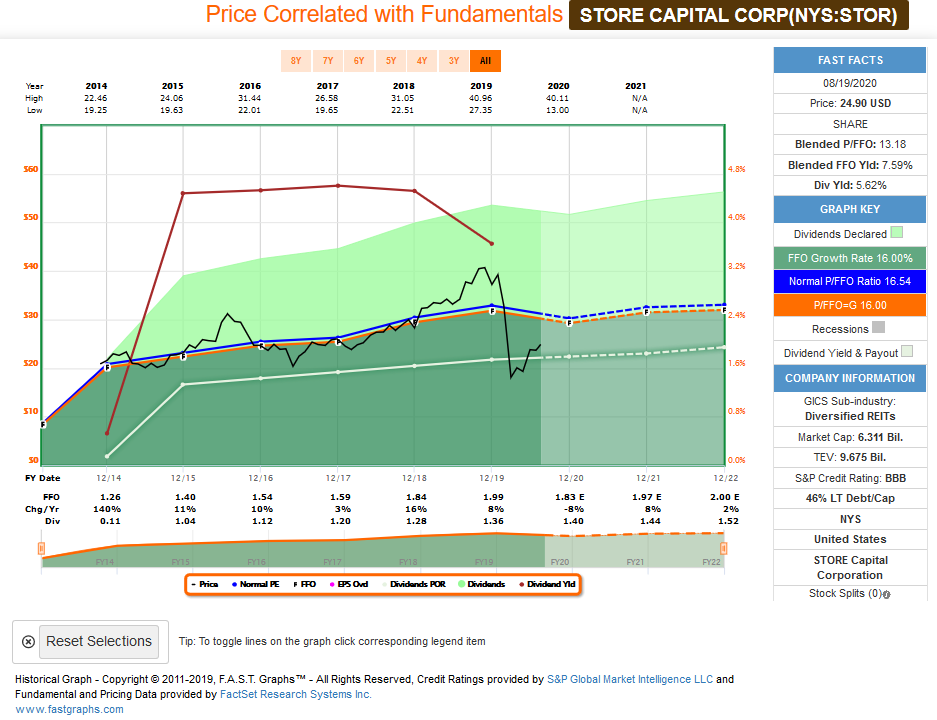The height and width of the screenshot is (720, 937).
Task: Toggle the Normal PE legend item
Action: point(255,584)
